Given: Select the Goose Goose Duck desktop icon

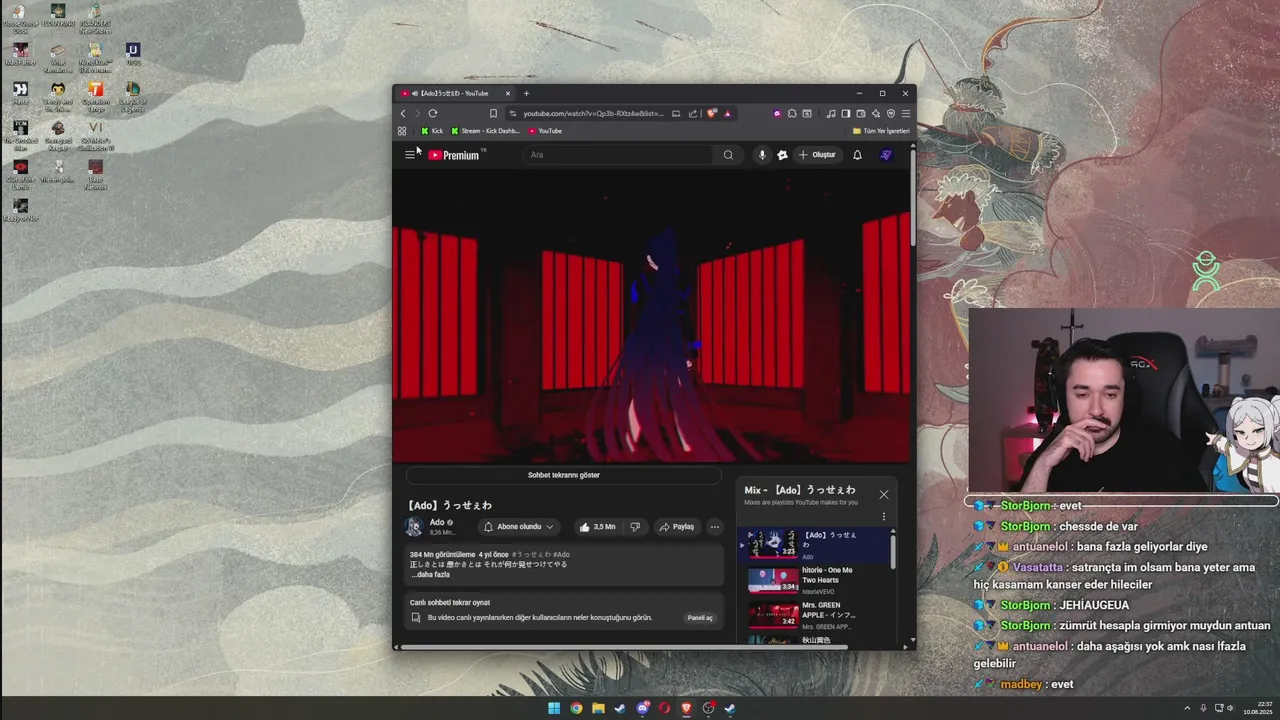Looking at the screenshot, I should tap(20, 18).
